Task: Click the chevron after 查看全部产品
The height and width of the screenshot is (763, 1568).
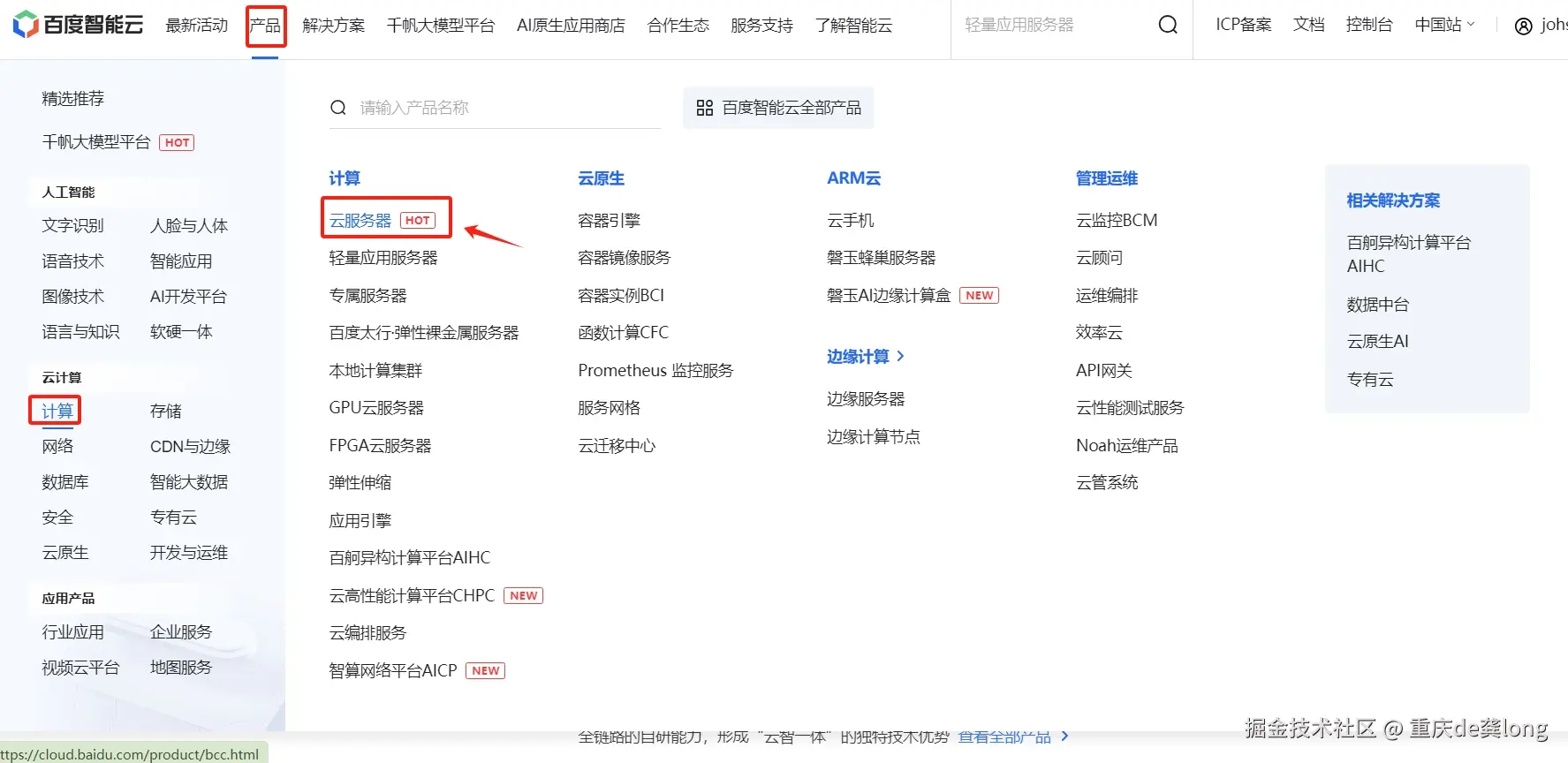Action: click(x=1064, y=736)
